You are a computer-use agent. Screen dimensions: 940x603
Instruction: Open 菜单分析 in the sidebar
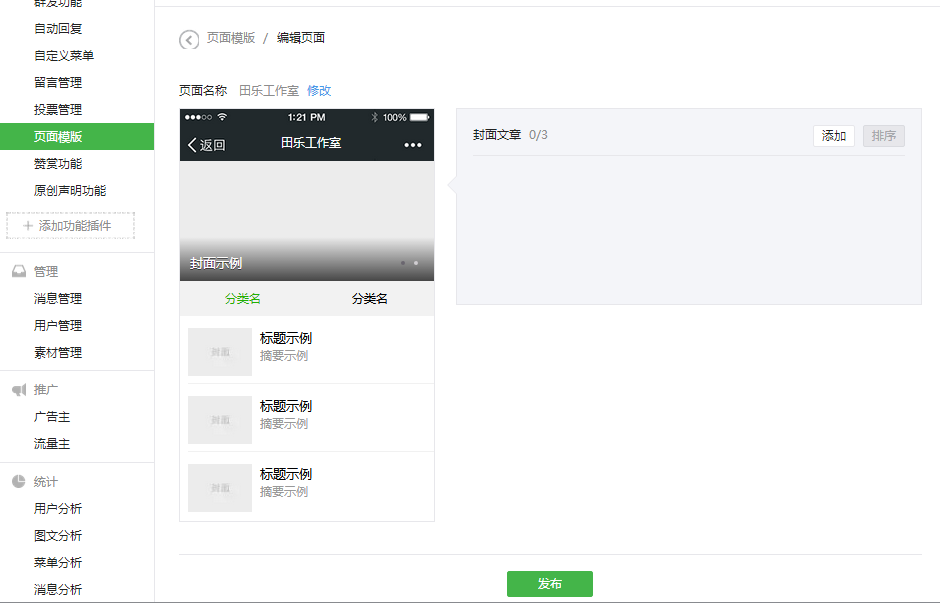[x=58, y=562]
